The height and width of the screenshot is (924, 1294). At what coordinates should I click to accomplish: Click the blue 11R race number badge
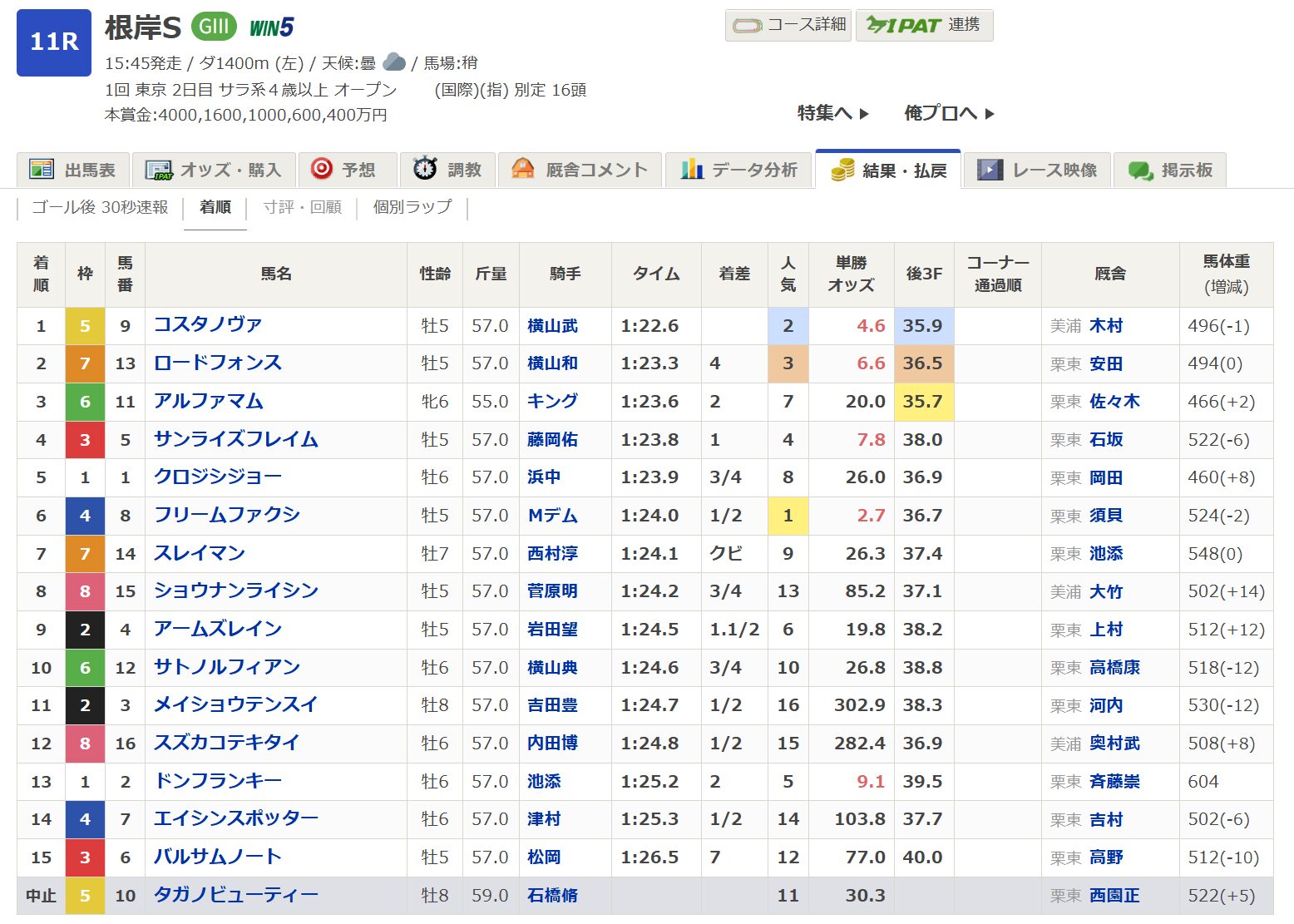point(54,42)
